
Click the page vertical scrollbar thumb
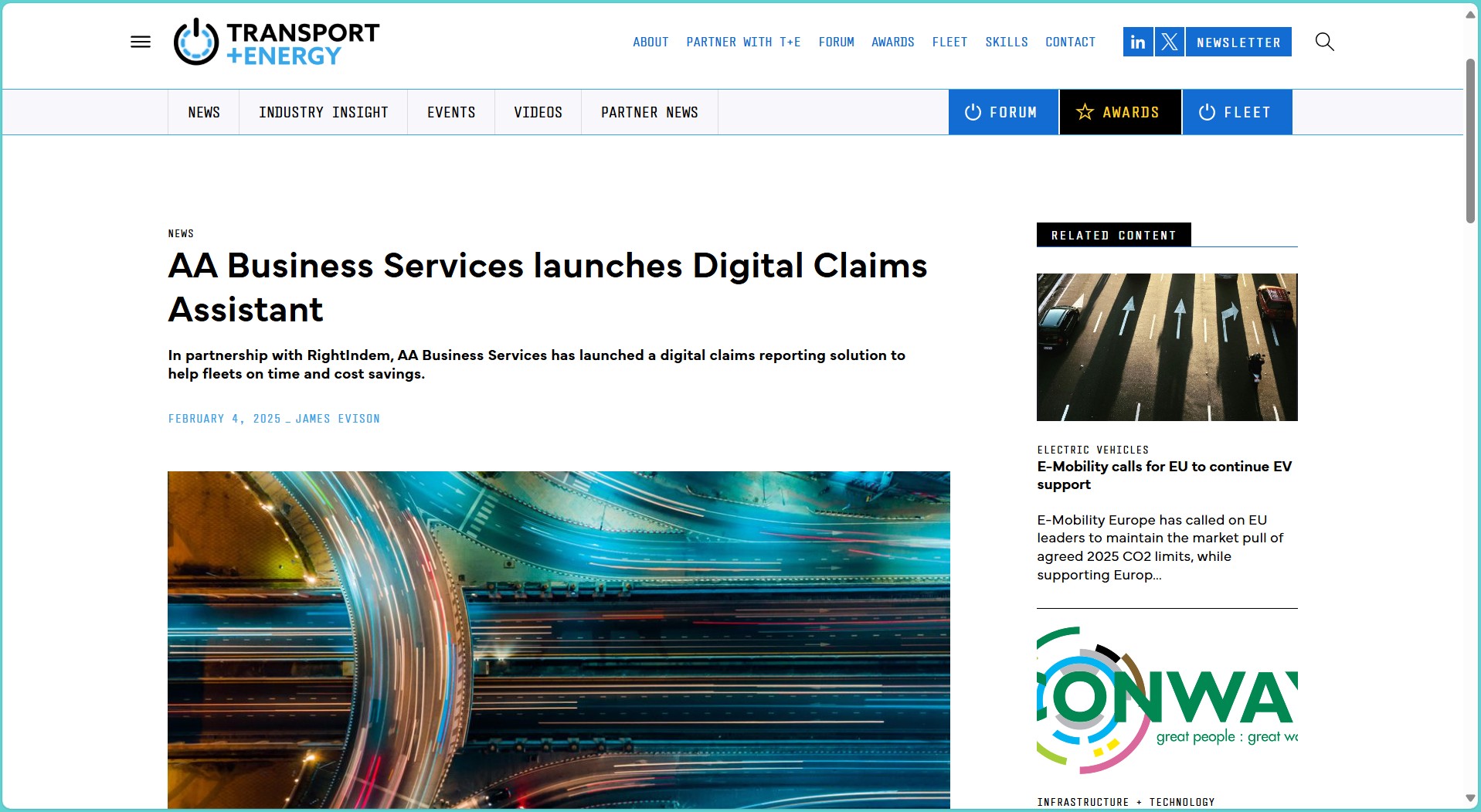pyautogui.click(x=1470, y=141)
